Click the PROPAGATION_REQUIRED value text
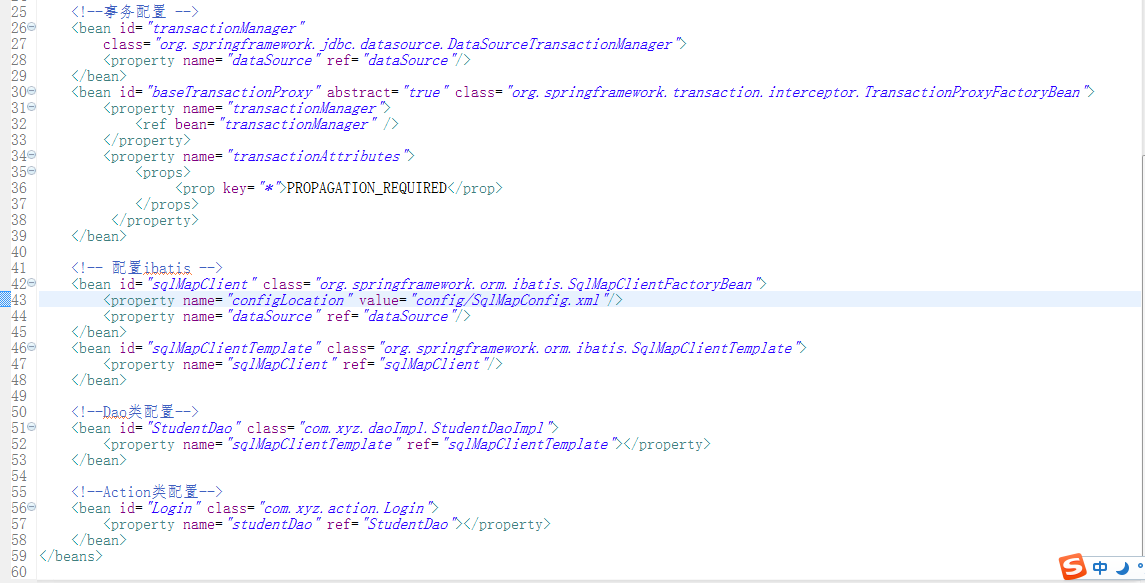 366,188
